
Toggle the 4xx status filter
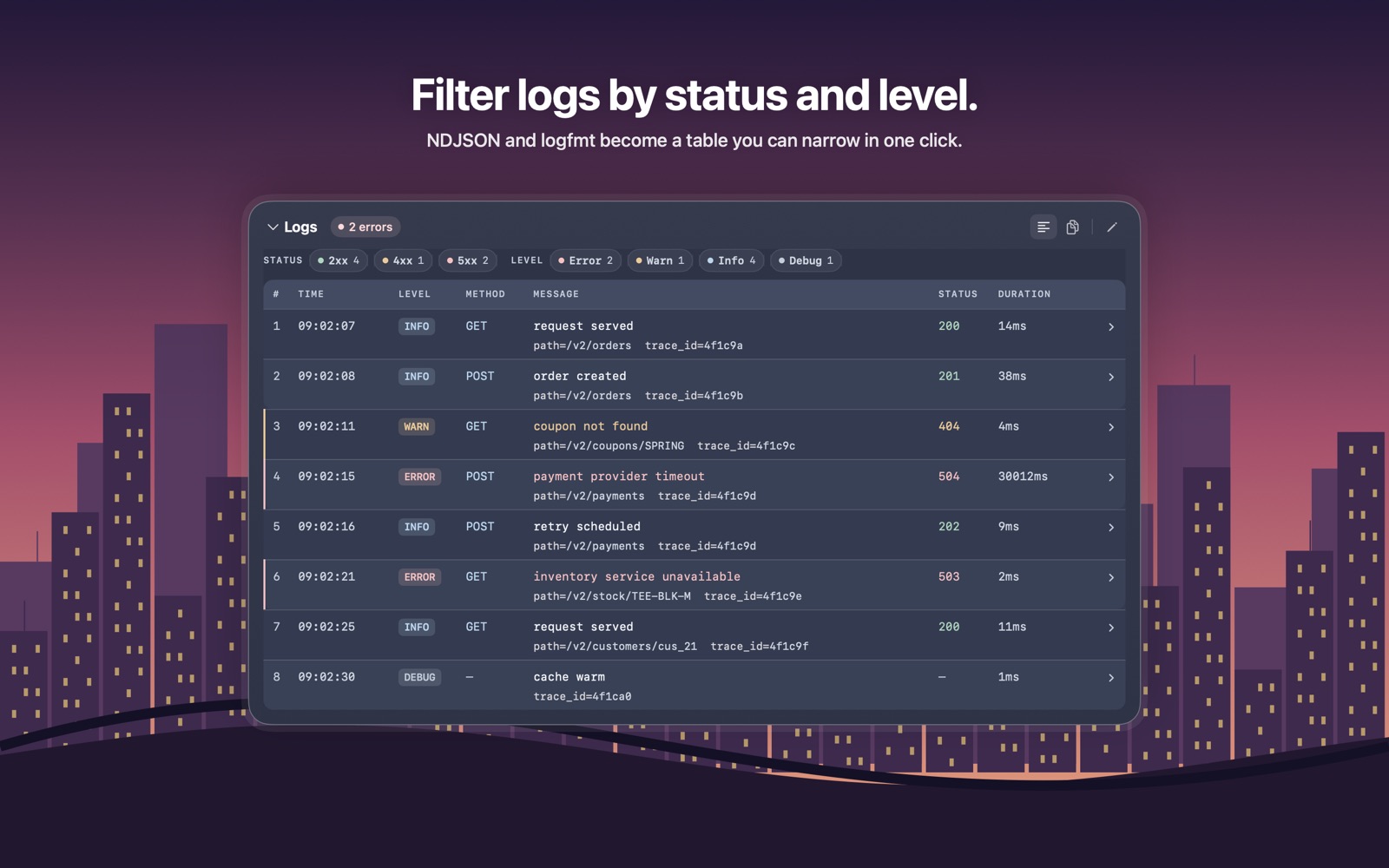tap(404, 260)
